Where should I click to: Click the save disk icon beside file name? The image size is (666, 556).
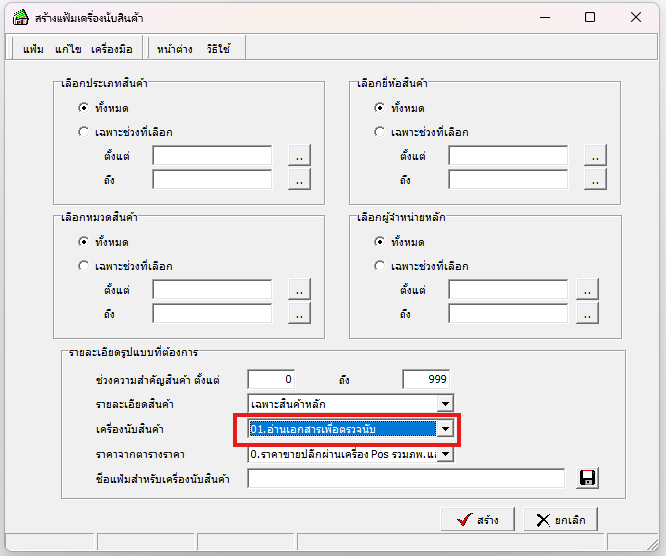click(x=587, y=479)
